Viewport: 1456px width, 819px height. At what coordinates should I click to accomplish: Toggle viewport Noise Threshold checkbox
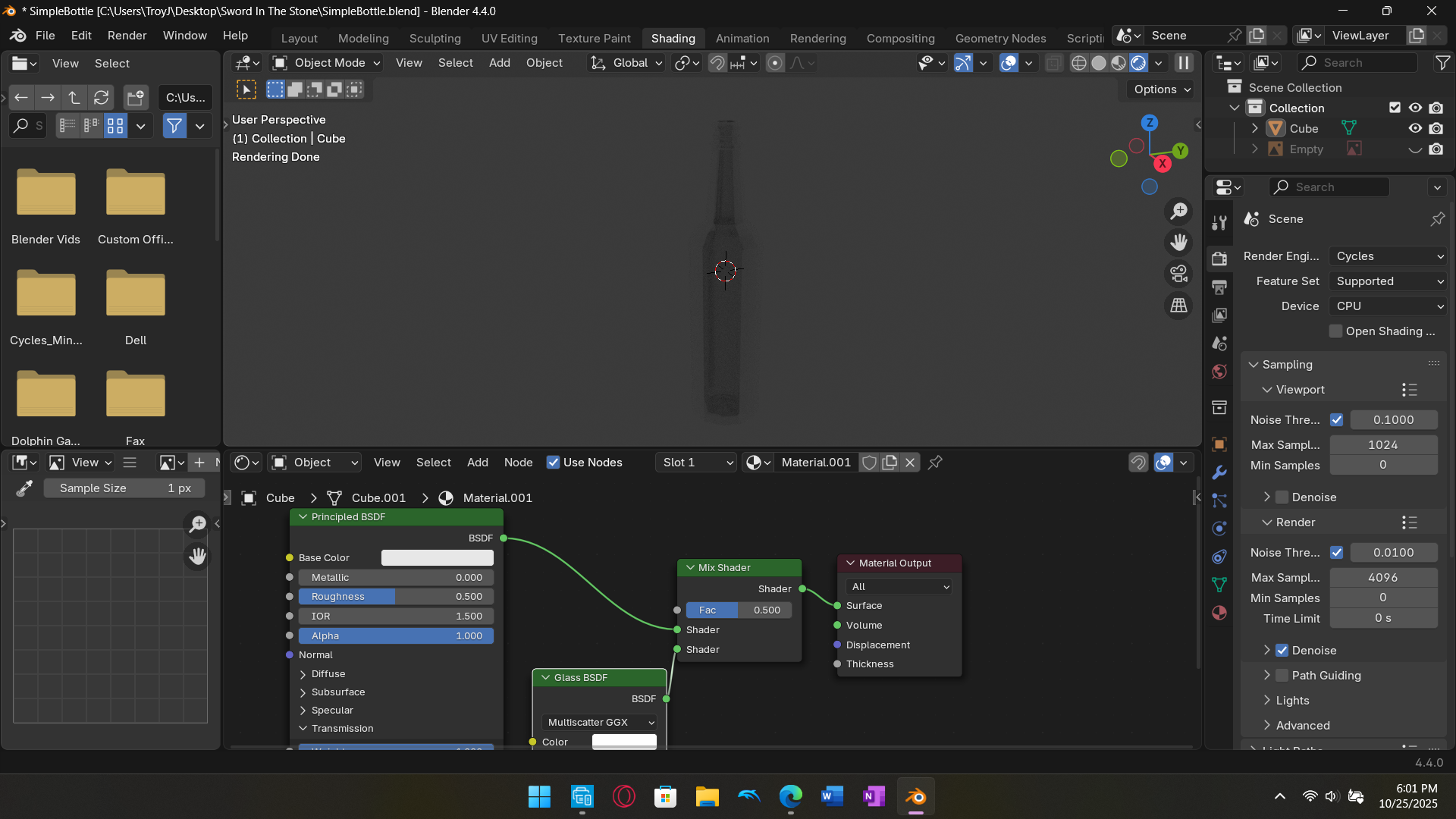[1337, 420]
